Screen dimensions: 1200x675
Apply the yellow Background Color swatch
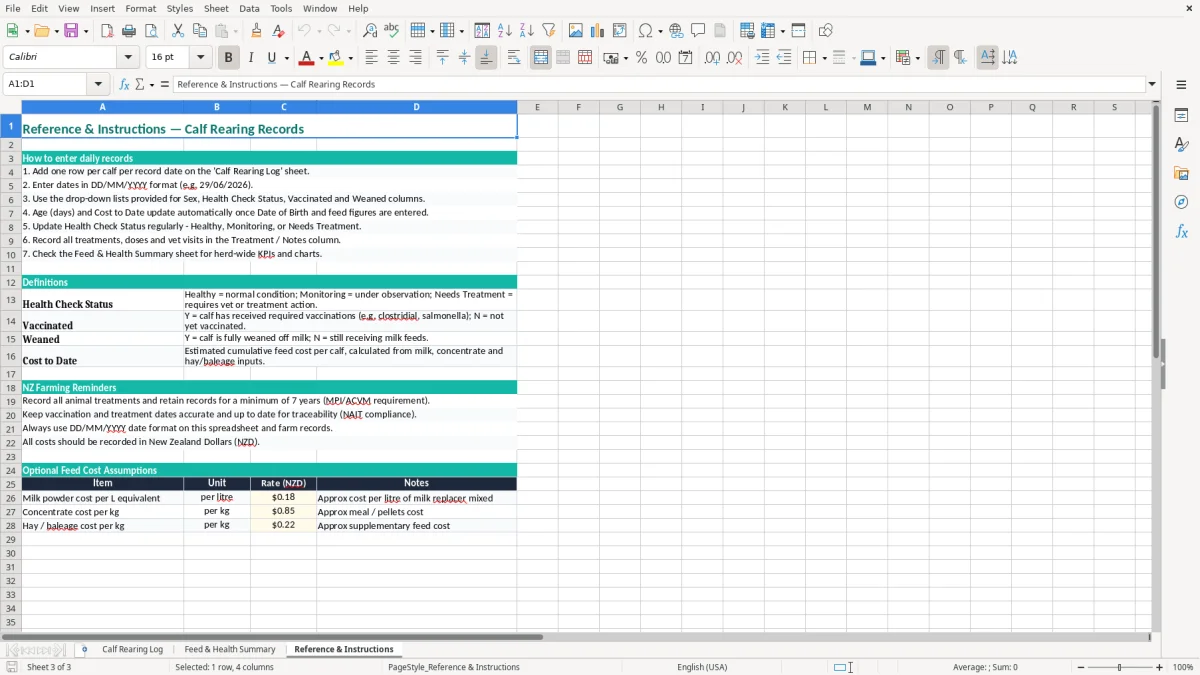pyautogui.click(x=335, y=58)
